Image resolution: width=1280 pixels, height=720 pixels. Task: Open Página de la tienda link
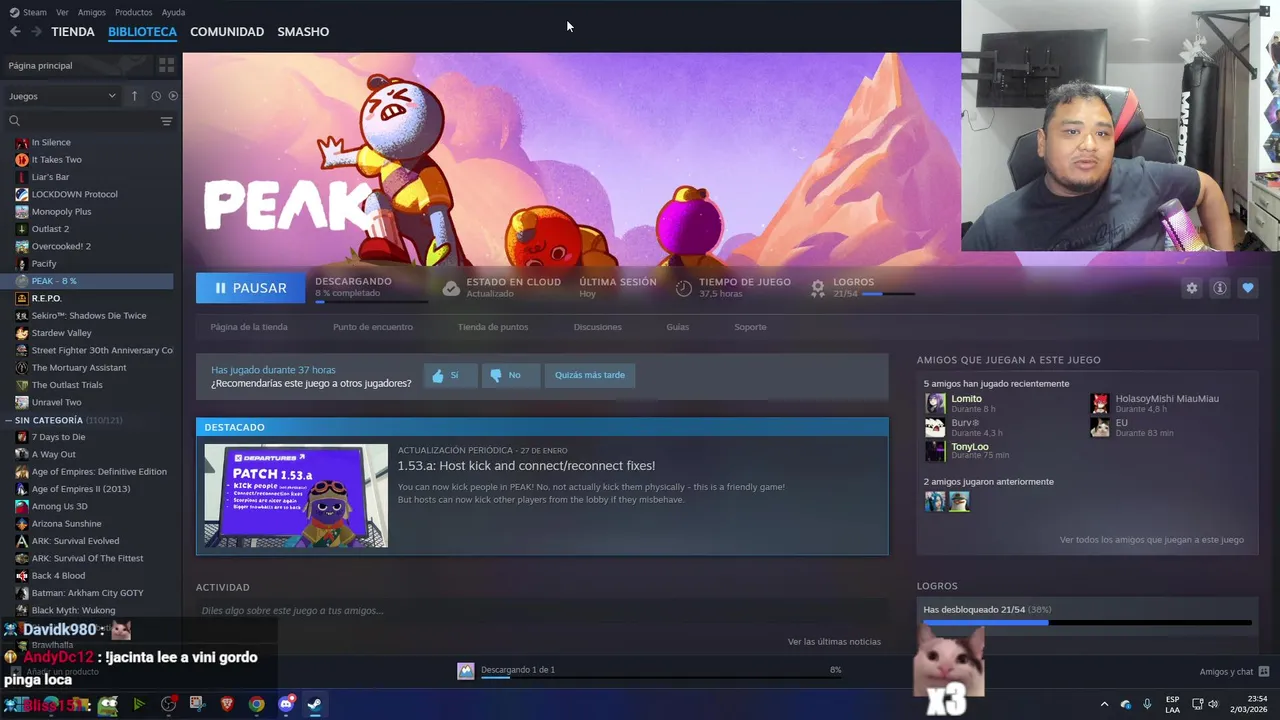click(249, 327)
